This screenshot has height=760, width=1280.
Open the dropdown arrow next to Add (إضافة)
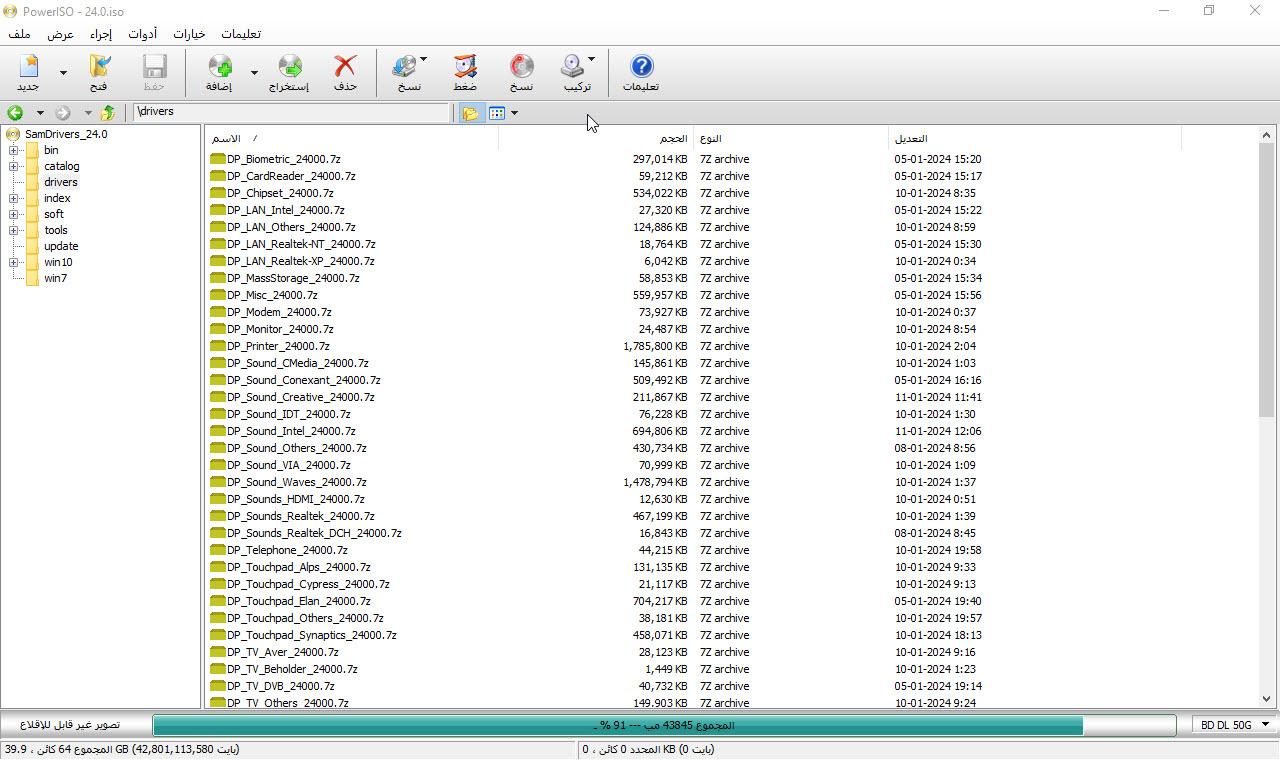click(x=254, y=73)
